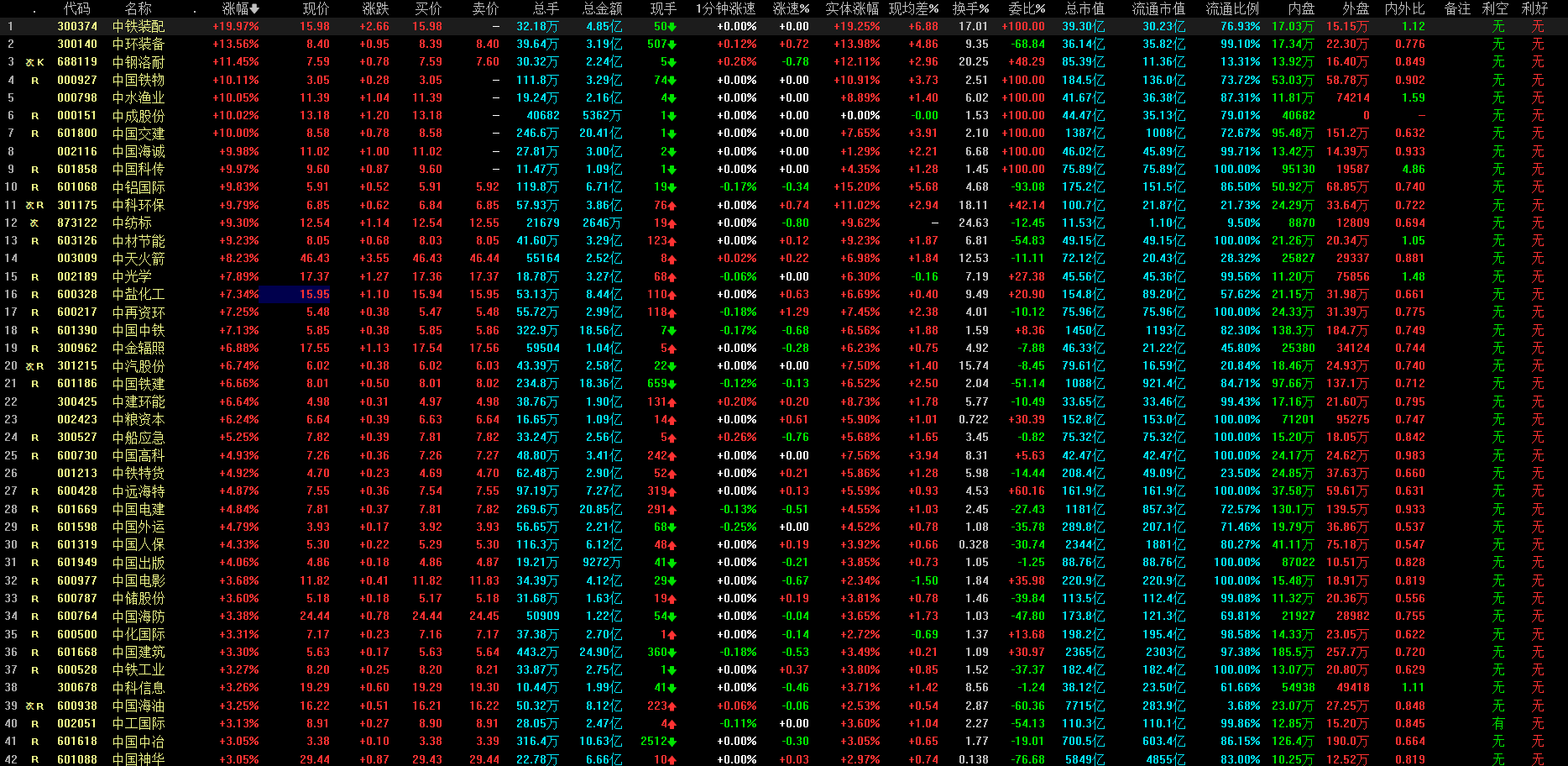The height and width of the screenshot is (766, 1568).
Task: Select stock code 300140
Action: (77, 44)
